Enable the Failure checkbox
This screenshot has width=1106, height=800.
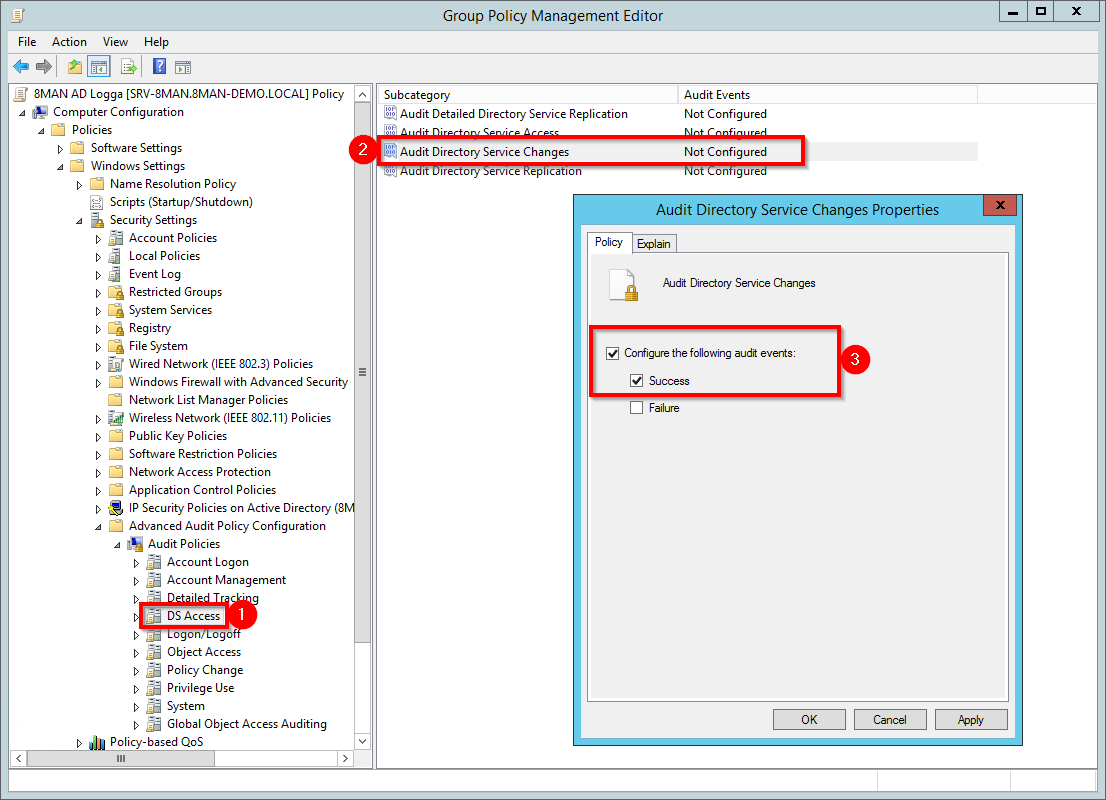[636, 408]
